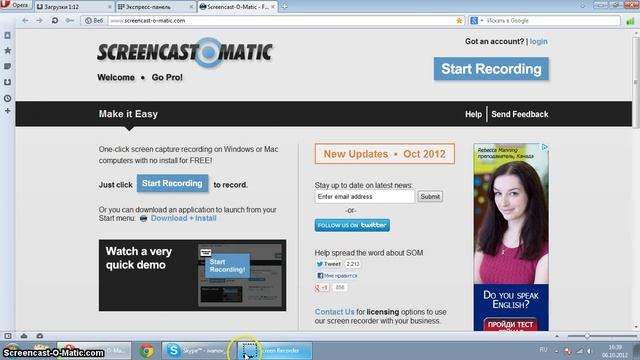
Task: Open the top sidebar panel icon
Action: (x=7, y=36)
